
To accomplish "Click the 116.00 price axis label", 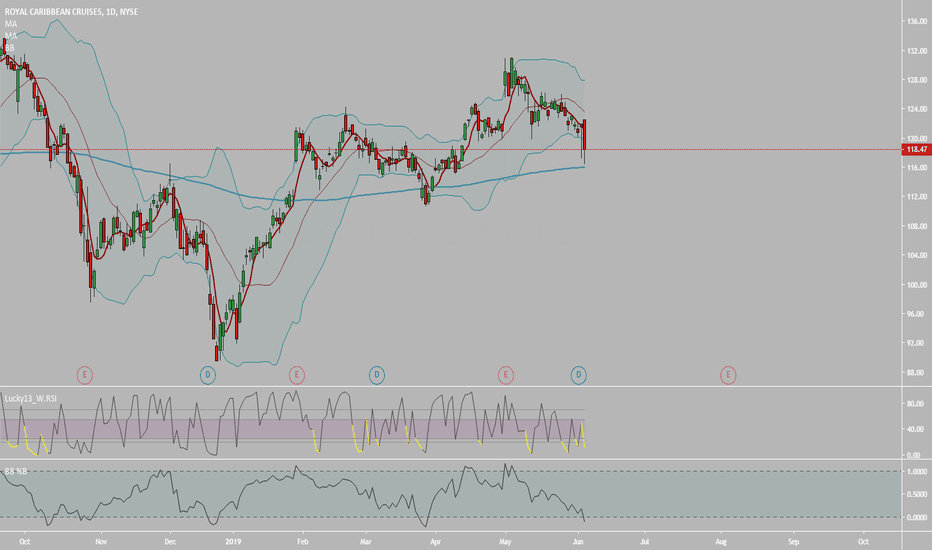I will tap(917, 168).
